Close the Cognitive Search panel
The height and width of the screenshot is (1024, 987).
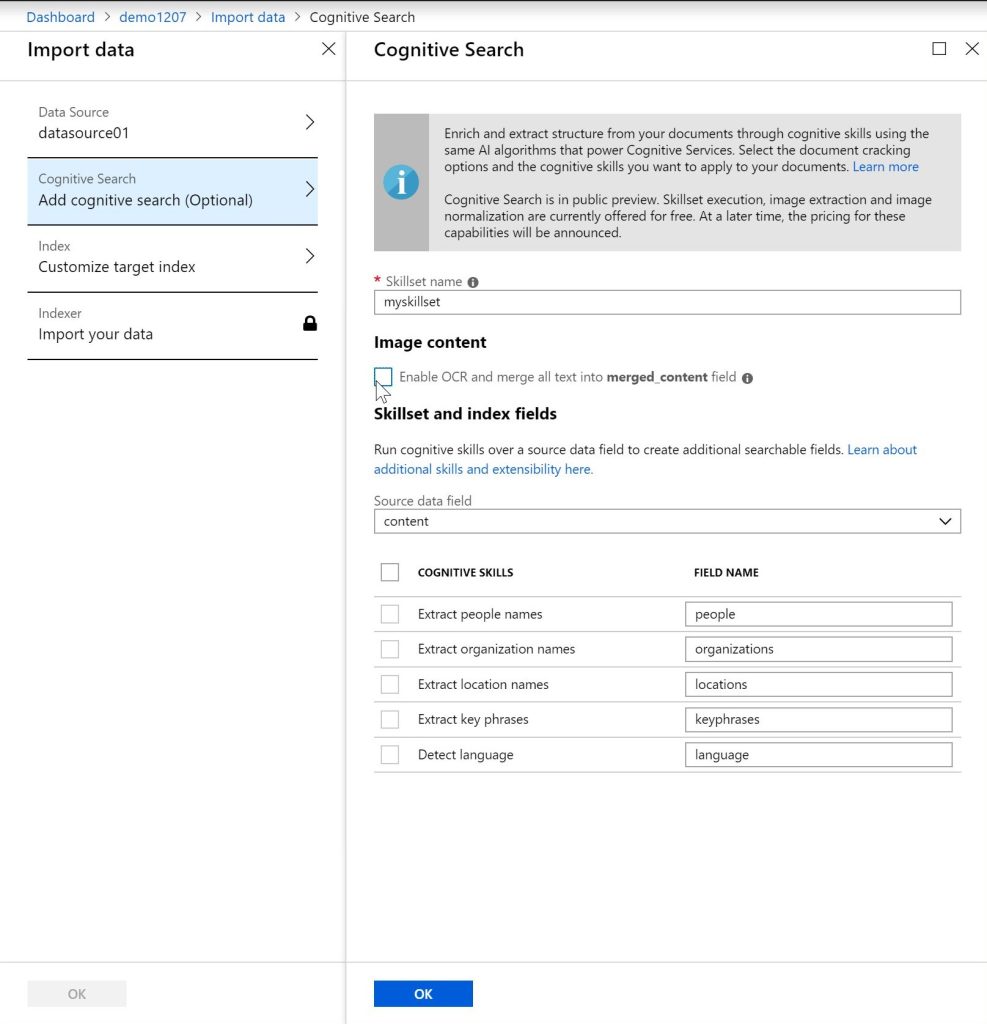[971, 49]
